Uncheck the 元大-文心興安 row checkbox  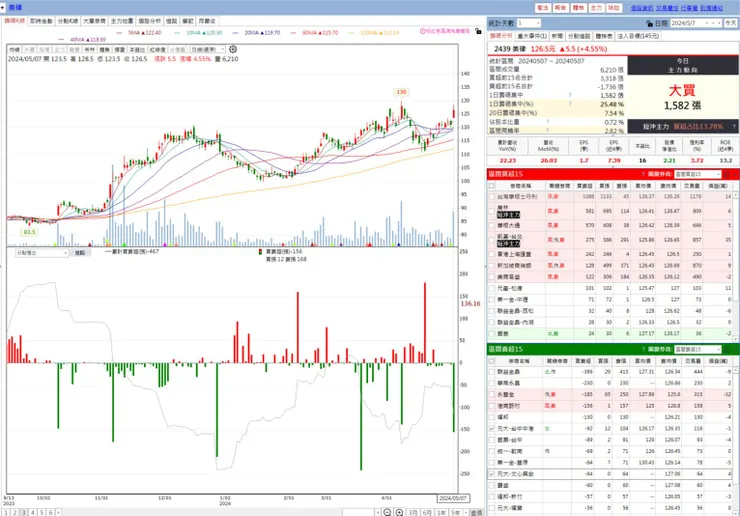point(491,474)
